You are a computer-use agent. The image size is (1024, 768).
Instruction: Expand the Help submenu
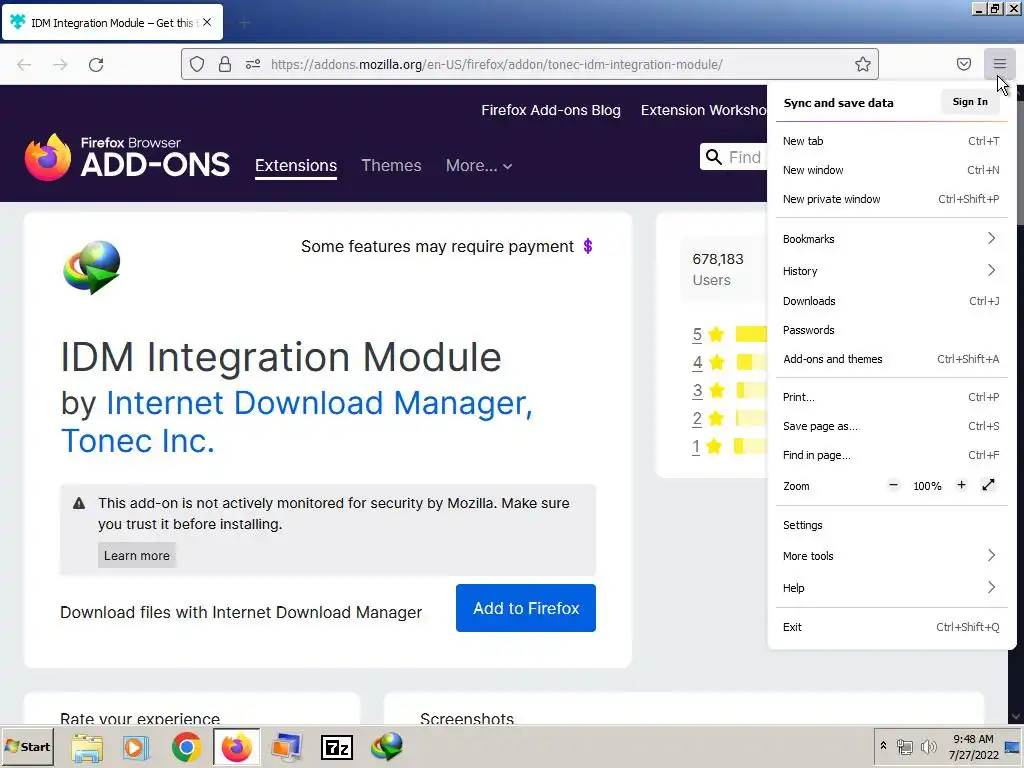click(x=891, y=588)
